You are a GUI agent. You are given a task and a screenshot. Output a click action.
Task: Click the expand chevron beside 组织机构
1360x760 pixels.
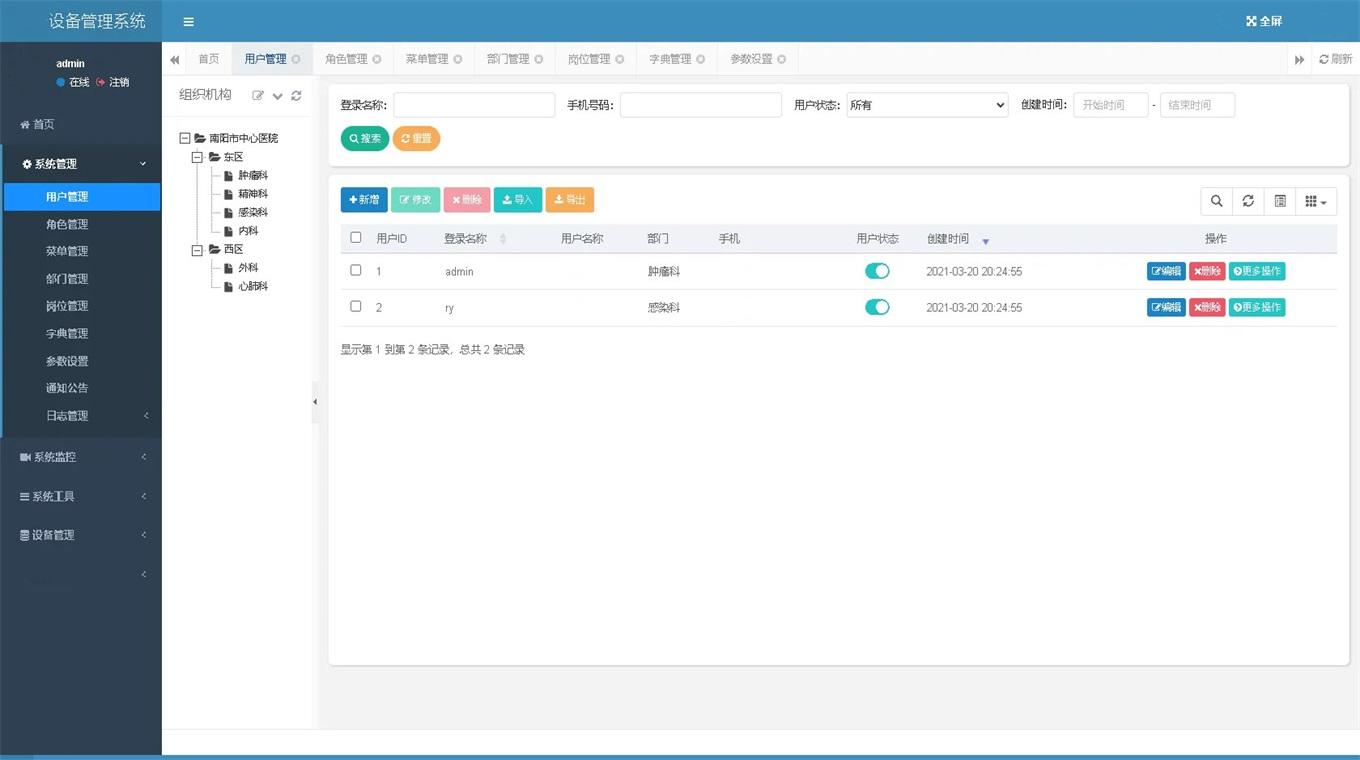click(x=278, y=96)
